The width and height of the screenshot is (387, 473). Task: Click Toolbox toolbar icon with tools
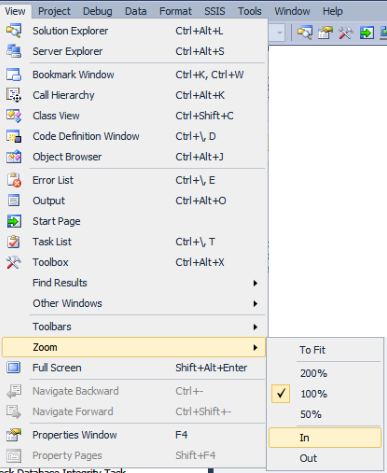point(346,33)
